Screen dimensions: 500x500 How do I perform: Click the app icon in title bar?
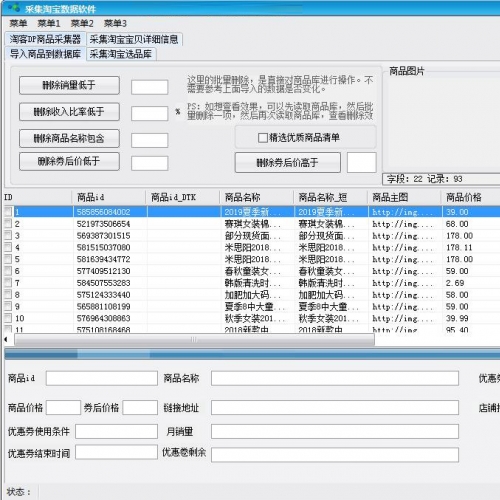pos(14,7)
